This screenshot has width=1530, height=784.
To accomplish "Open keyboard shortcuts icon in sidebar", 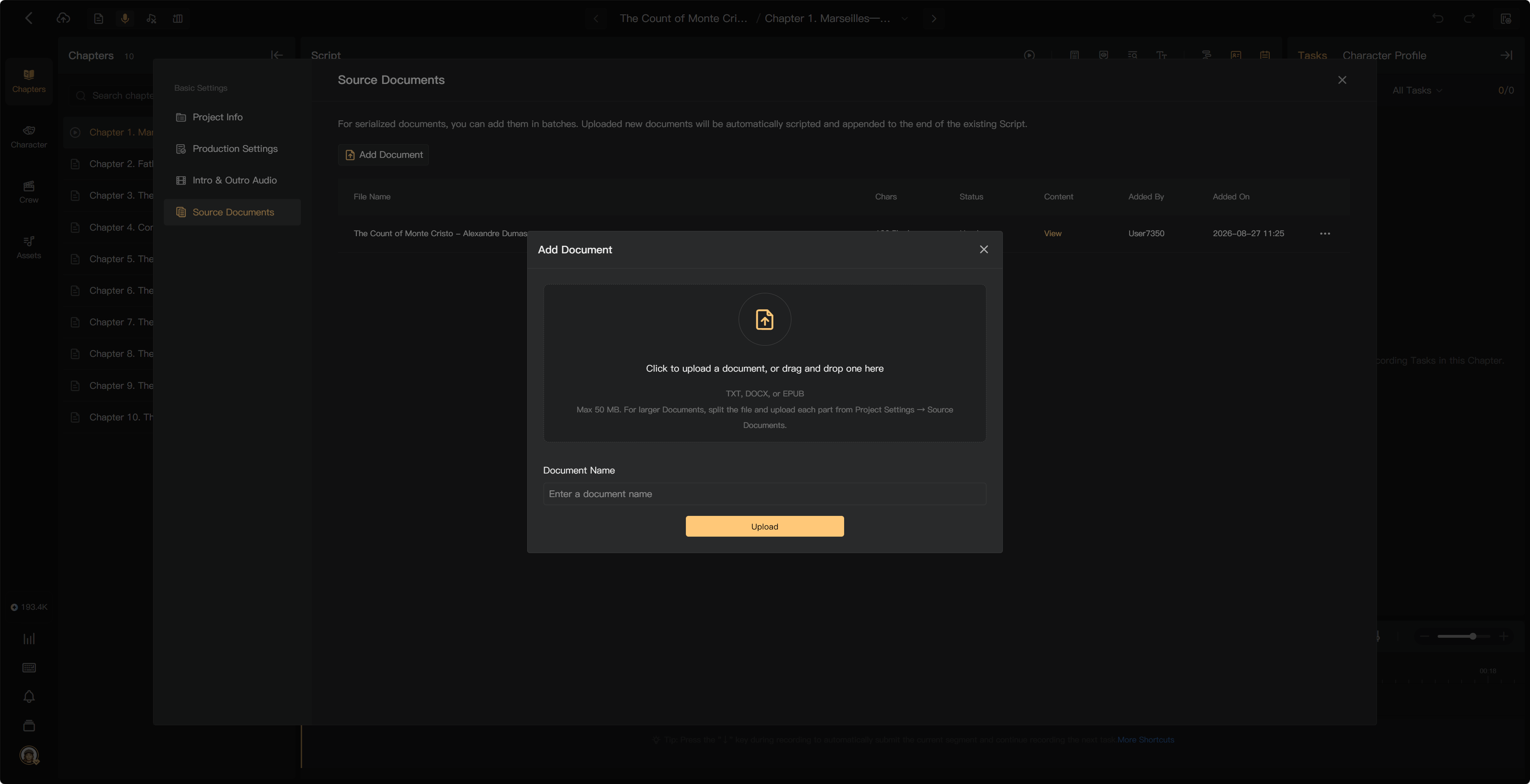I will click(28, 668).
